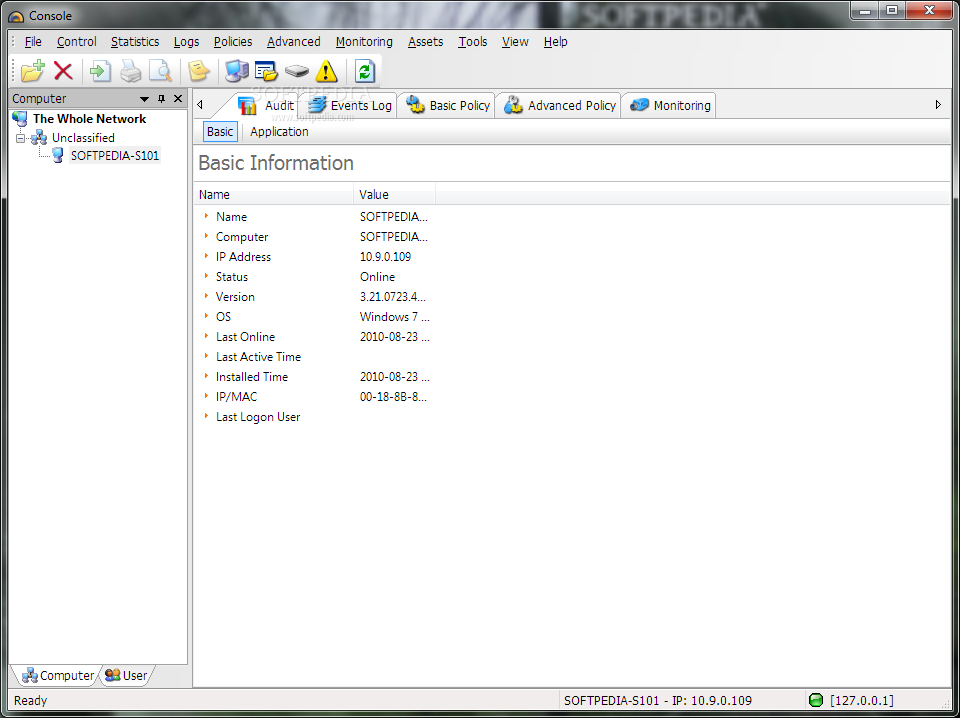Switch to the Events Log tab
Viewport: 960px width, 718px height.
(x=351, y=105)
